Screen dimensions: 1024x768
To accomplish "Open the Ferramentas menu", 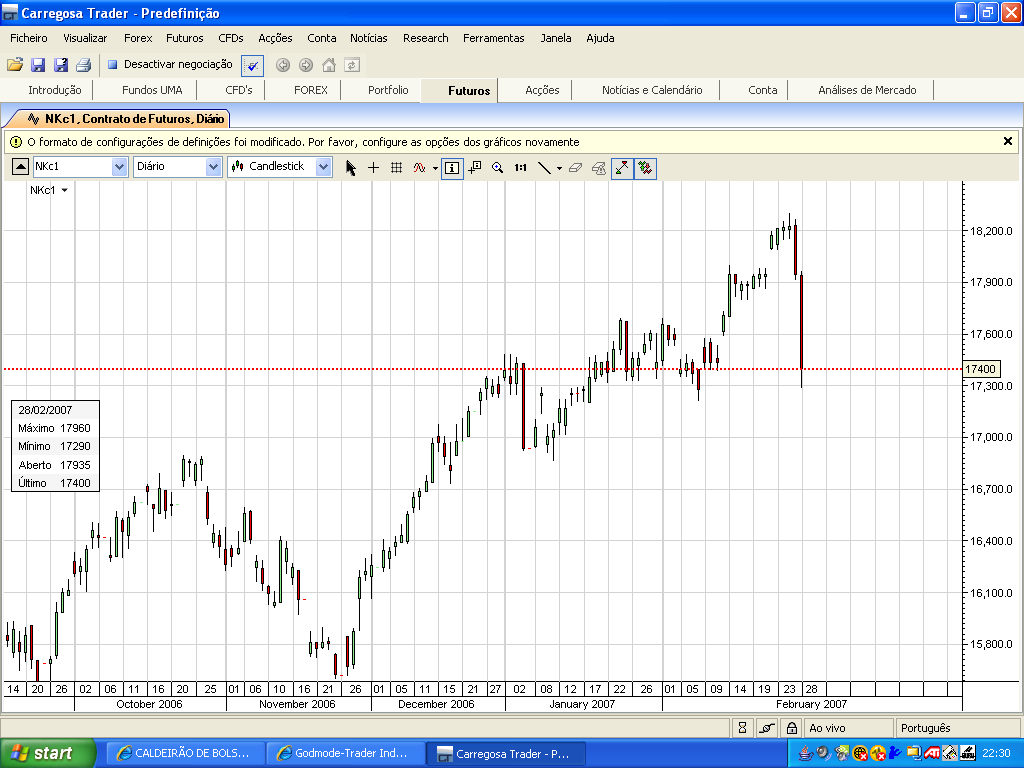I will pyautogui.click(x=496, y=38).
